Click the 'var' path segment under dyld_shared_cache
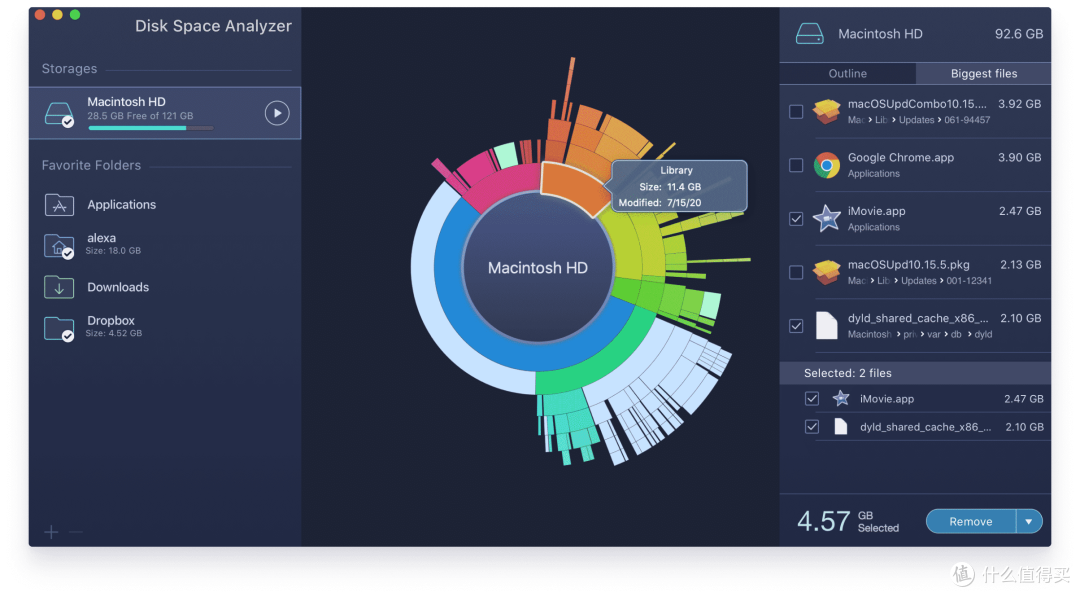This screenshot has width=1080, height=597. (x=933, y=335)
